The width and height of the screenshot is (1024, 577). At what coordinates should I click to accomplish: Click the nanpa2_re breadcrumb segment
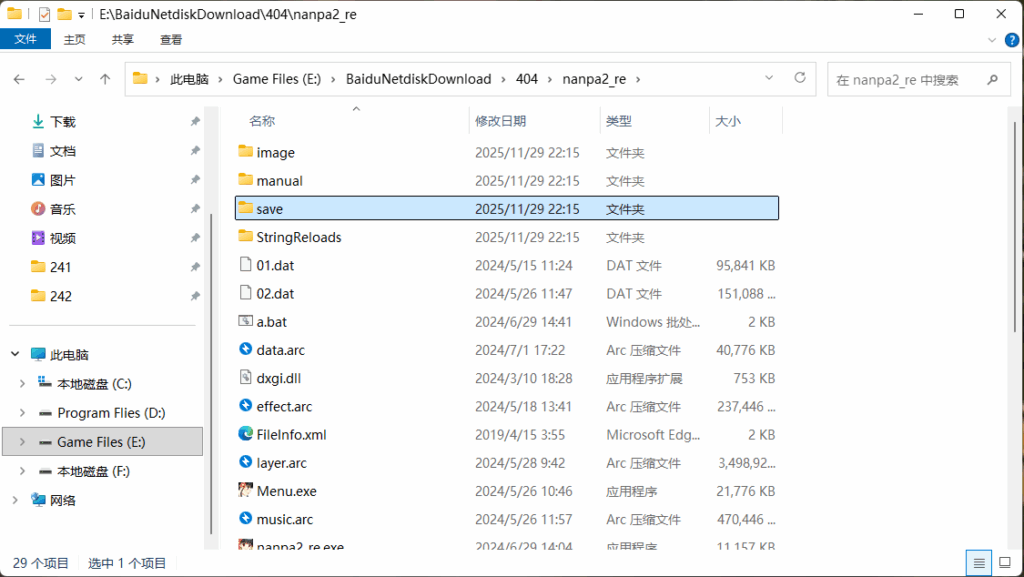point(594,79)
